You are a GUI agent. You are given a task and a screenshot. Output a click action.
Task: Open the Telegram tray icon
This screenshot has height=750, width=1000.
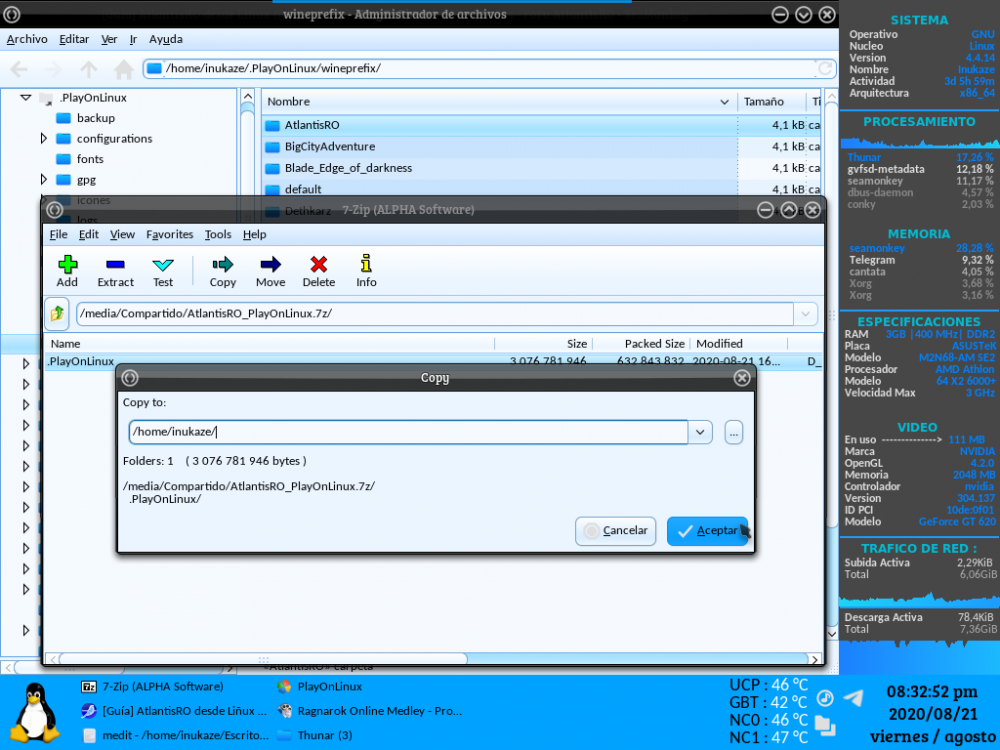(853, 697)
